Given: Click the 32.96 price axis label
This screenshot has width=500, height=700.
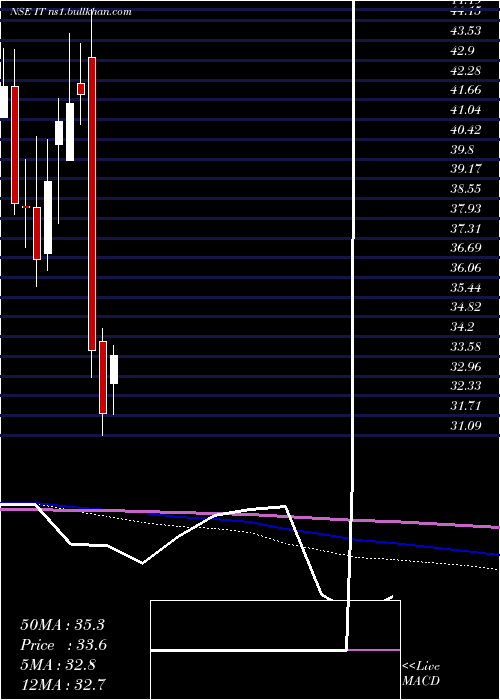Looking at the screenshot, I should [466, 366].
